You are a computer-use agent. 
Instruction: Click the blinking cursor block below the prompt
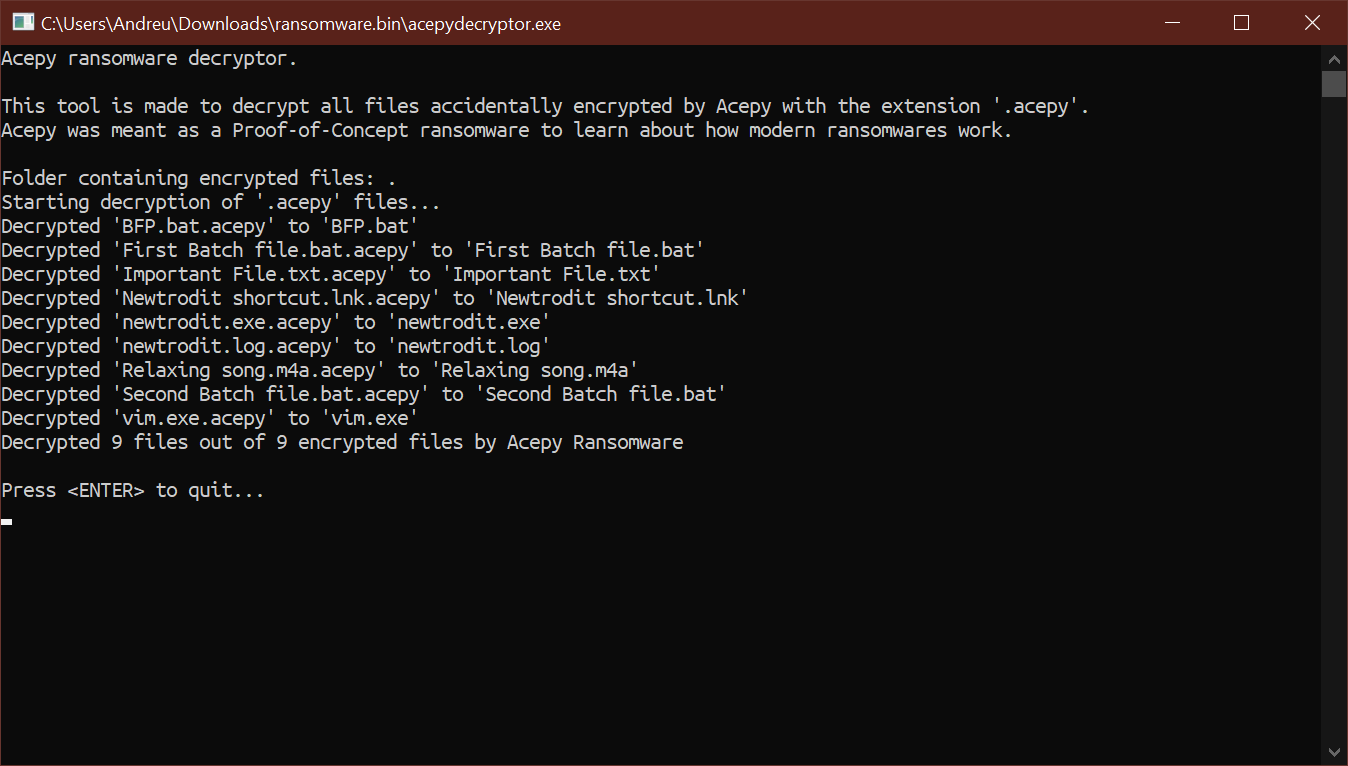click(6, 521)
